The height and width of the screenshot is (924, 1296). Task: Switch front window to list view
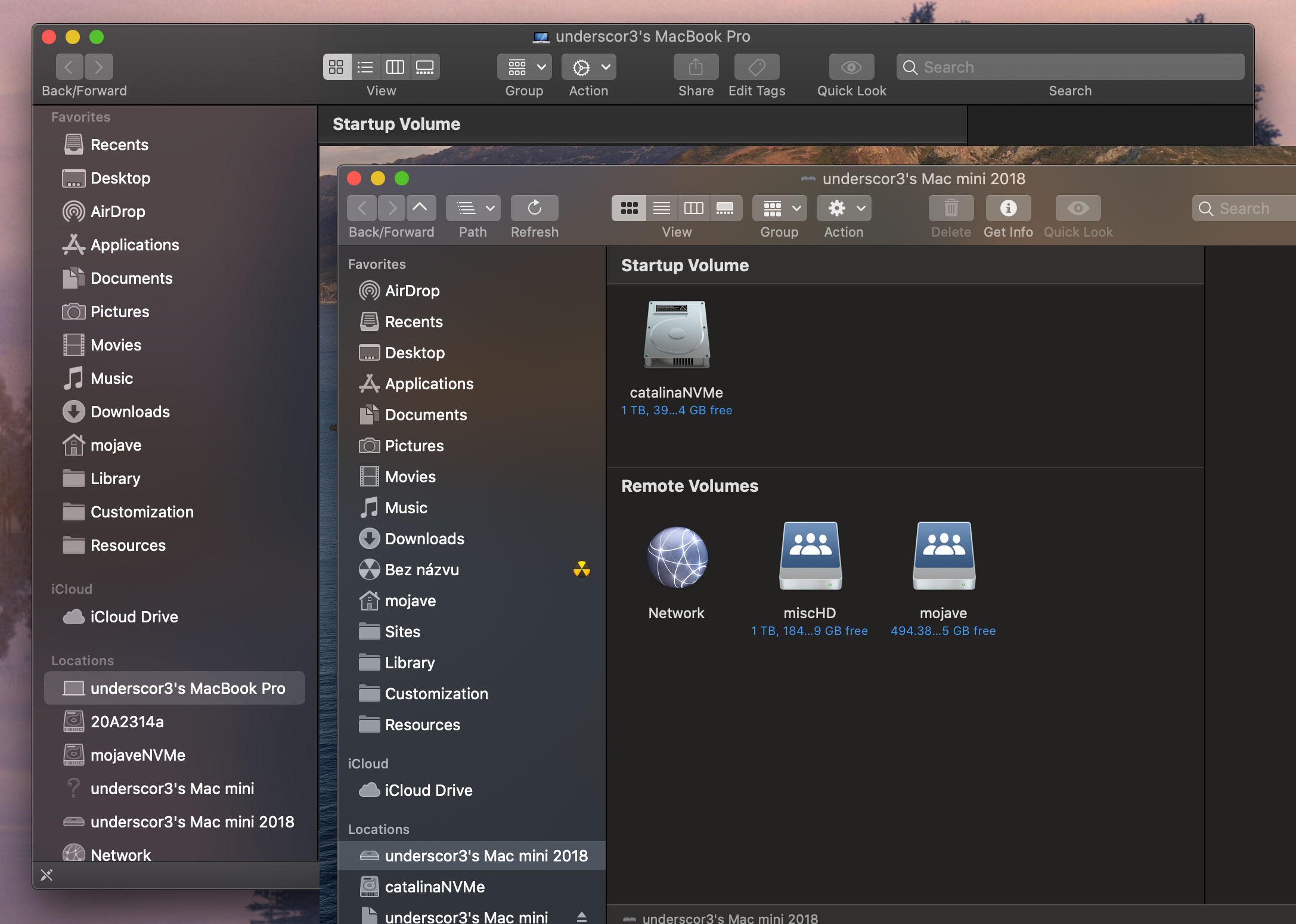click(661, 208)
